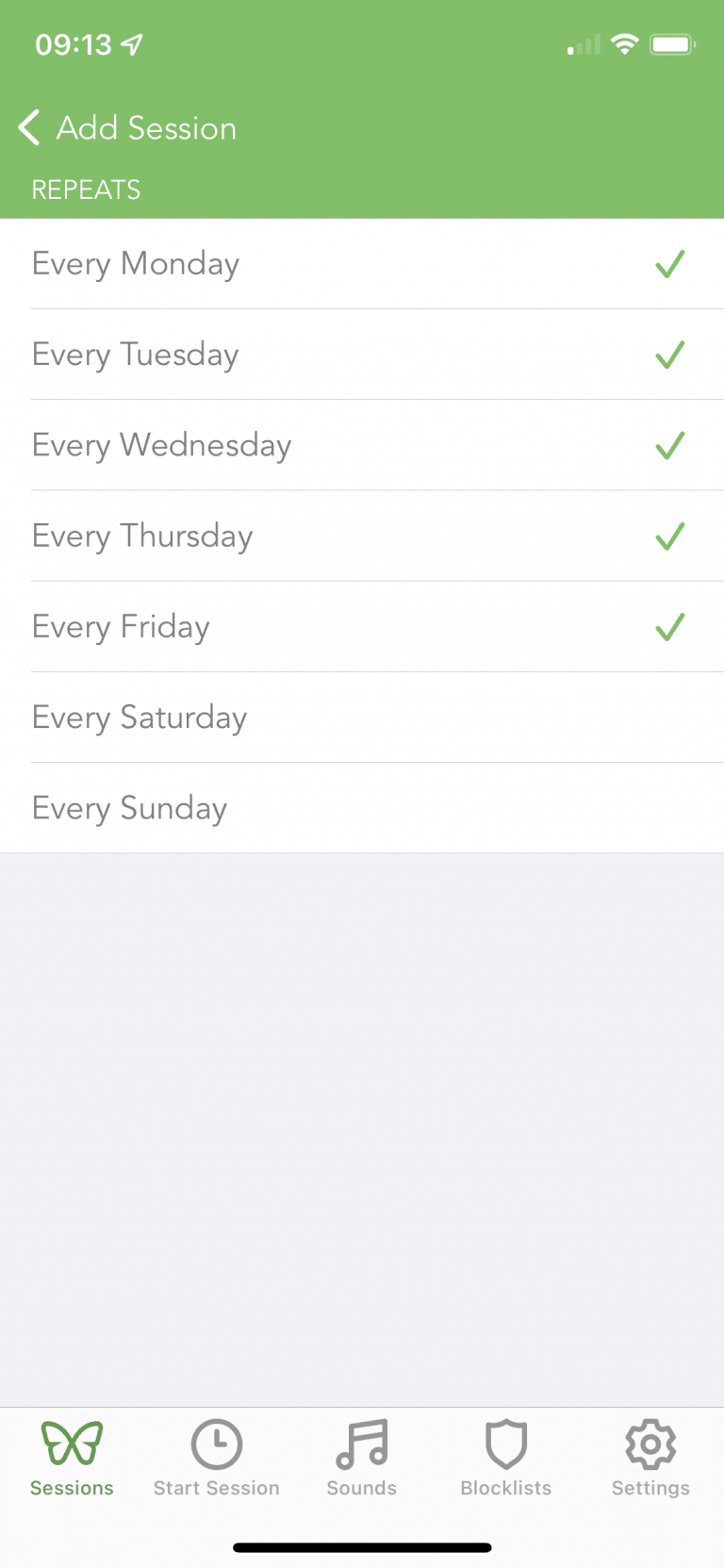
Task: Tap the Start Session clock icon
Action: point(217,1444)
